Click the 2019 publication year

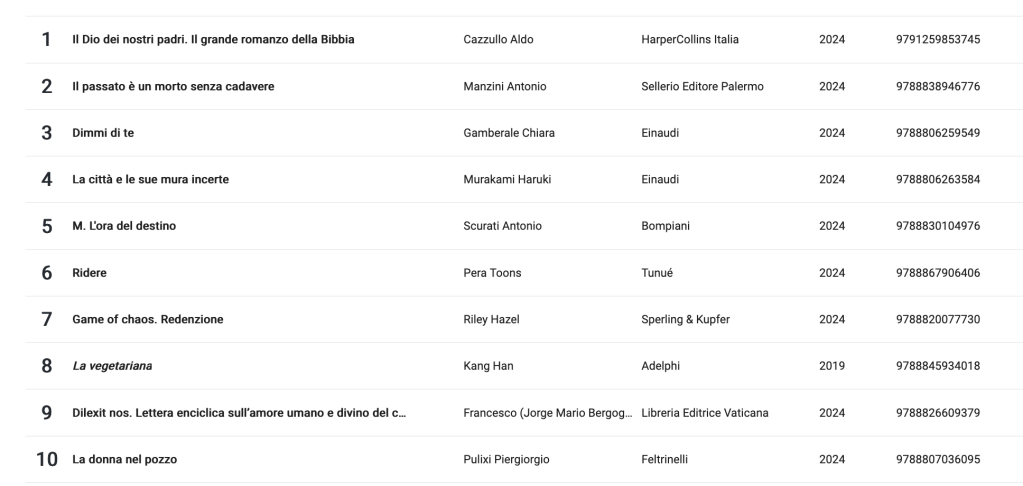click(832, 366)
